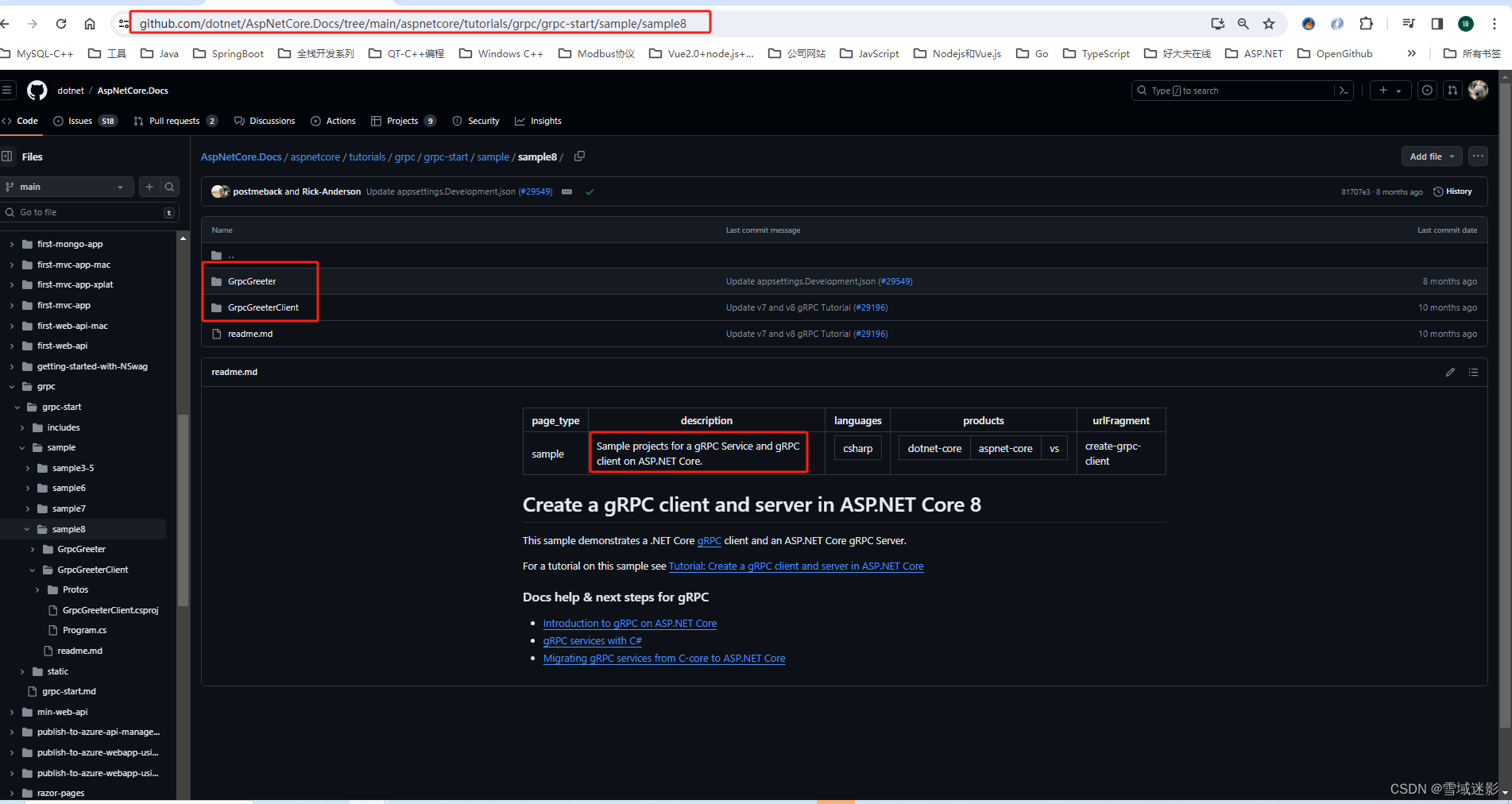
Task: Click the file tree vertical scrollbar
Action: [183, 510]
